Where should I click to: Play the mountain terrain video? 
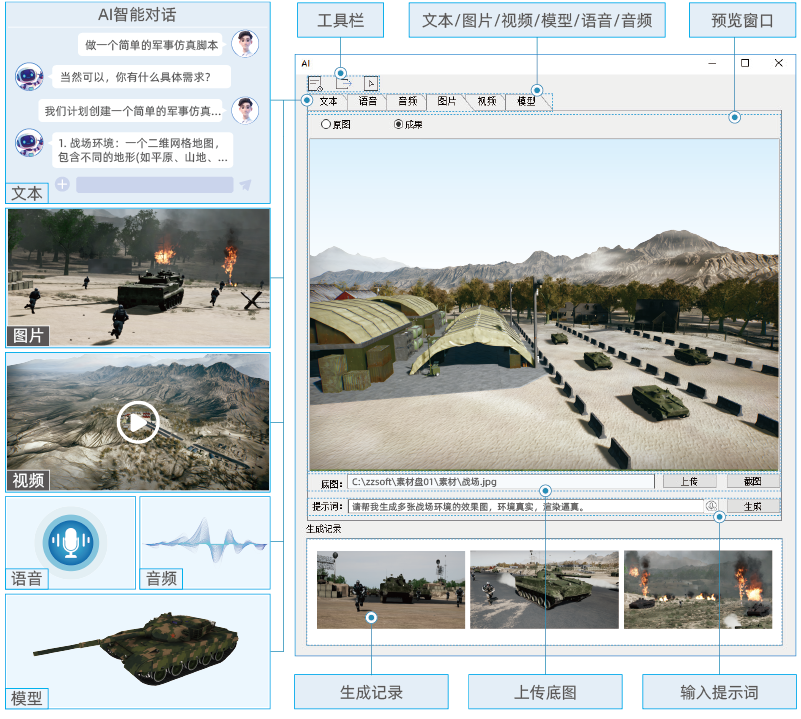click(x=137, y=422)
